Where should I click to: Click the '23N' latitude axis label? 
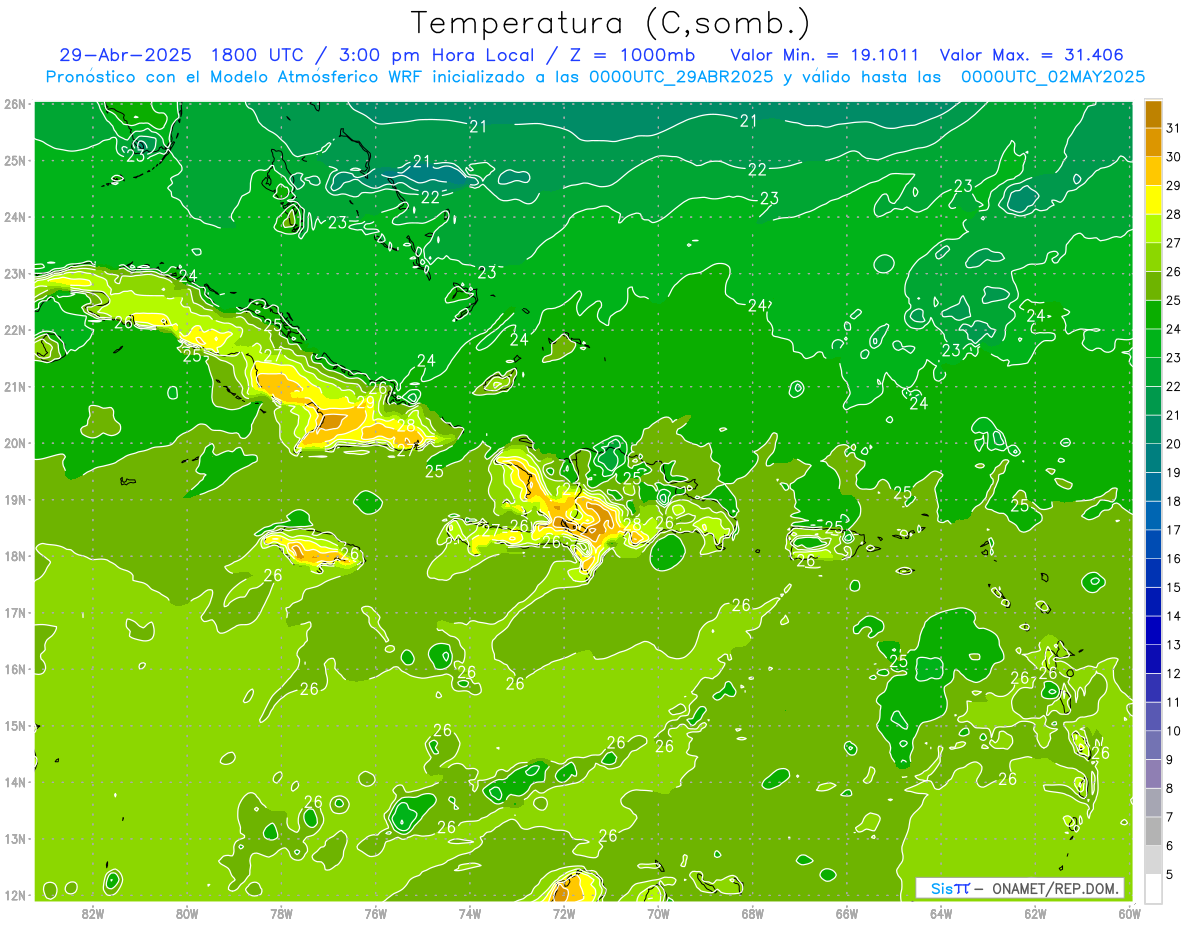point(15,273)
